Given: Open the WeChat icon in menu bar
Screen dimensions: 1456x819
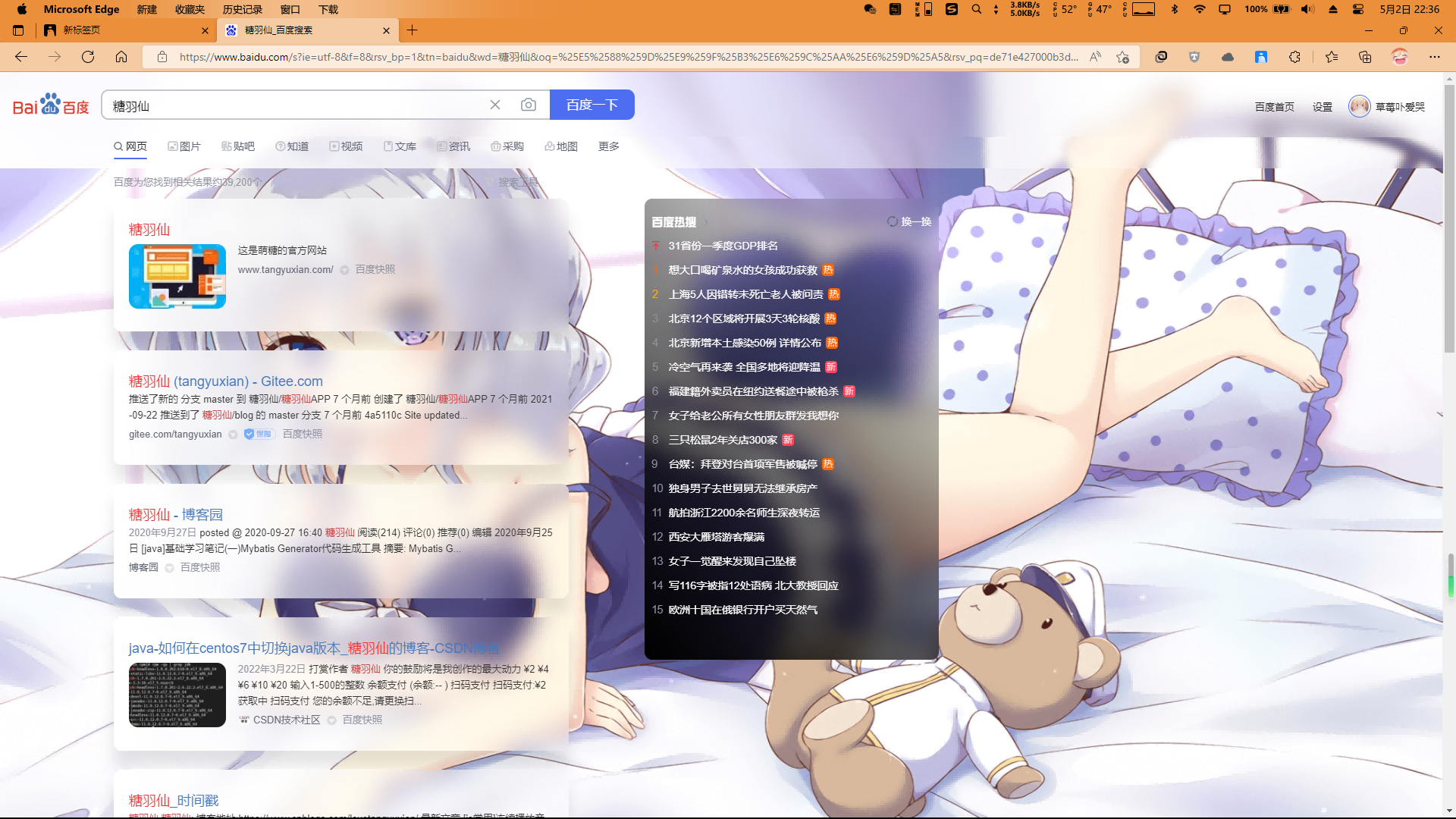Looking at the screenshot, I should tap(870, 9).
